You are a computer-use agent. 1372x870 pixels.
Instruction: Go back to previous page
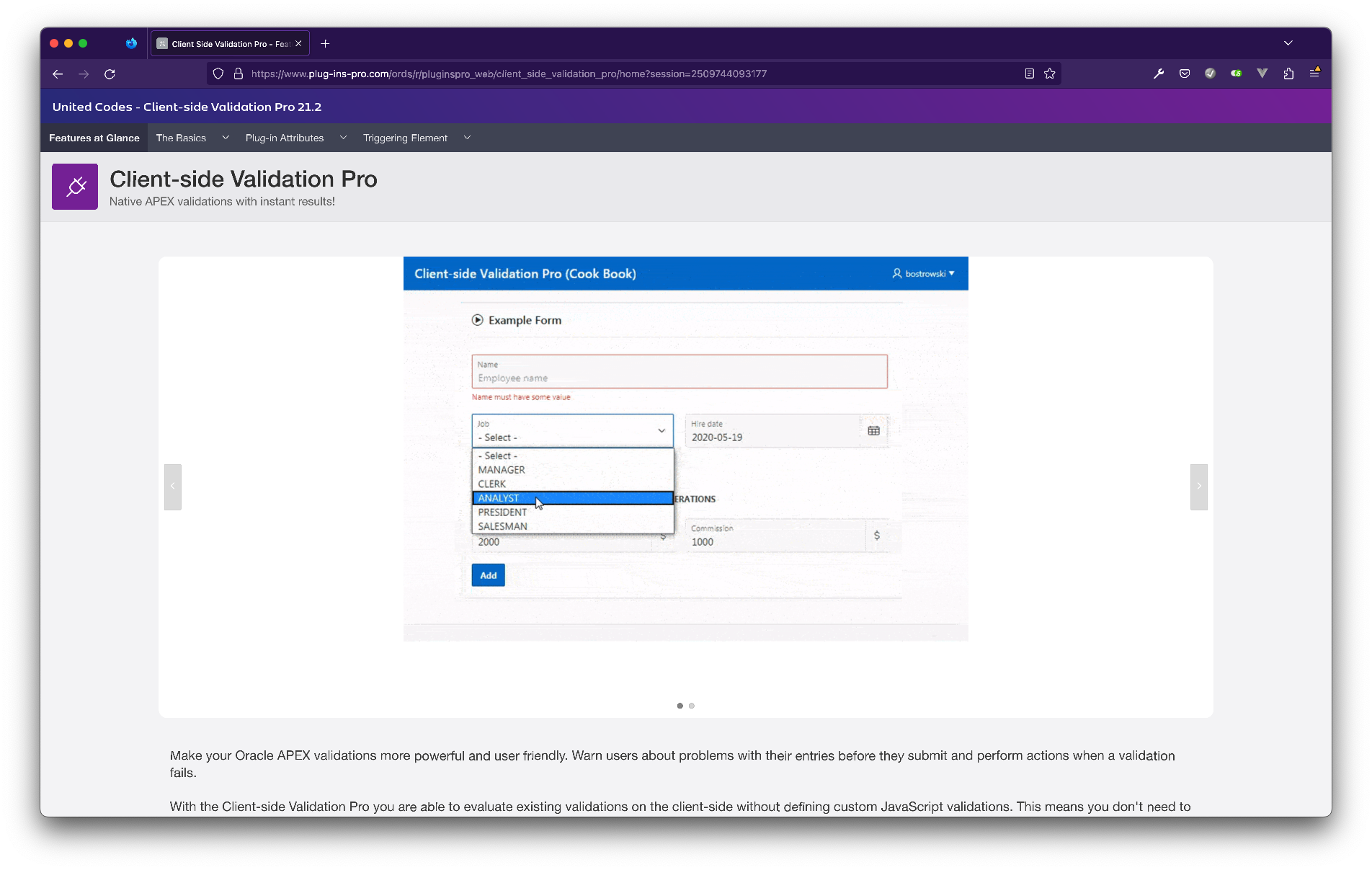(58, 74)
